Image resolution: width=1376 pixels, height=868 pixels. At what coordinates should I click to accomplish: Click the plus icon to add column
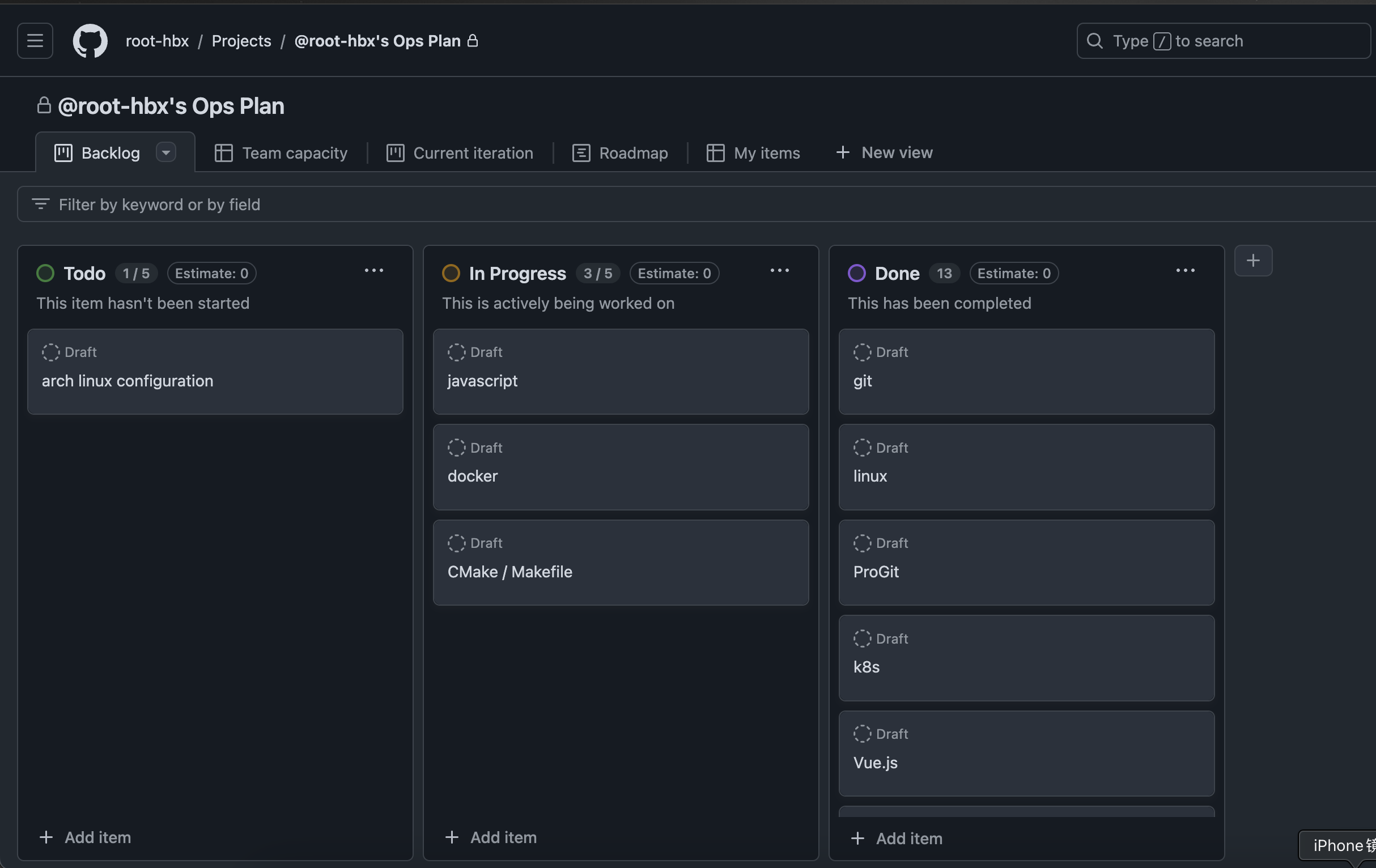1252,261
